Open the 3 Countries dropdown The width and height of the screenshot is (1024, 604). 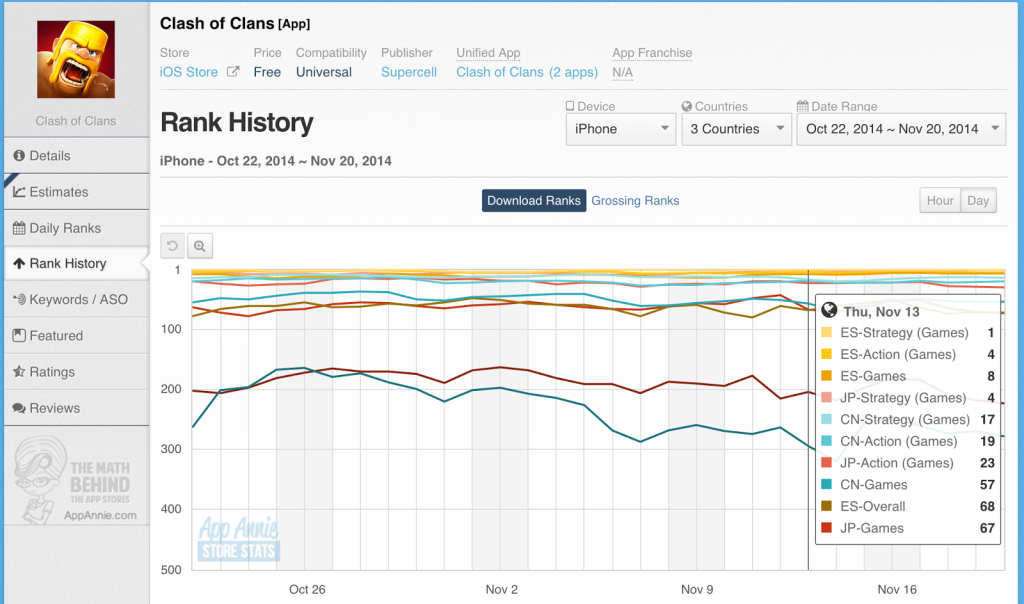(737, 129)
